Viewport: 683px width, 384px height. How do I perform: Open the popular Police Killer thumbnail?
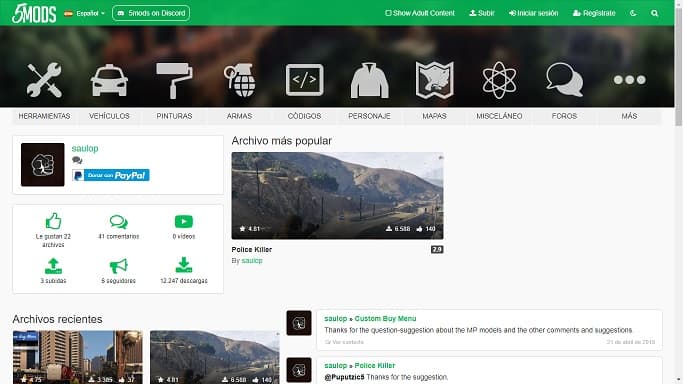(x=337, y=195)
